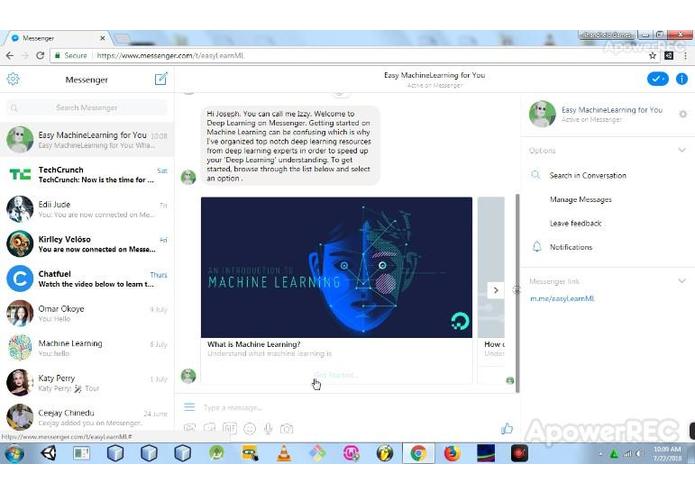The height and width of the screenshot is (494, 695).
Task: Open VLC media player from taskbar
Action: [284, 453]
